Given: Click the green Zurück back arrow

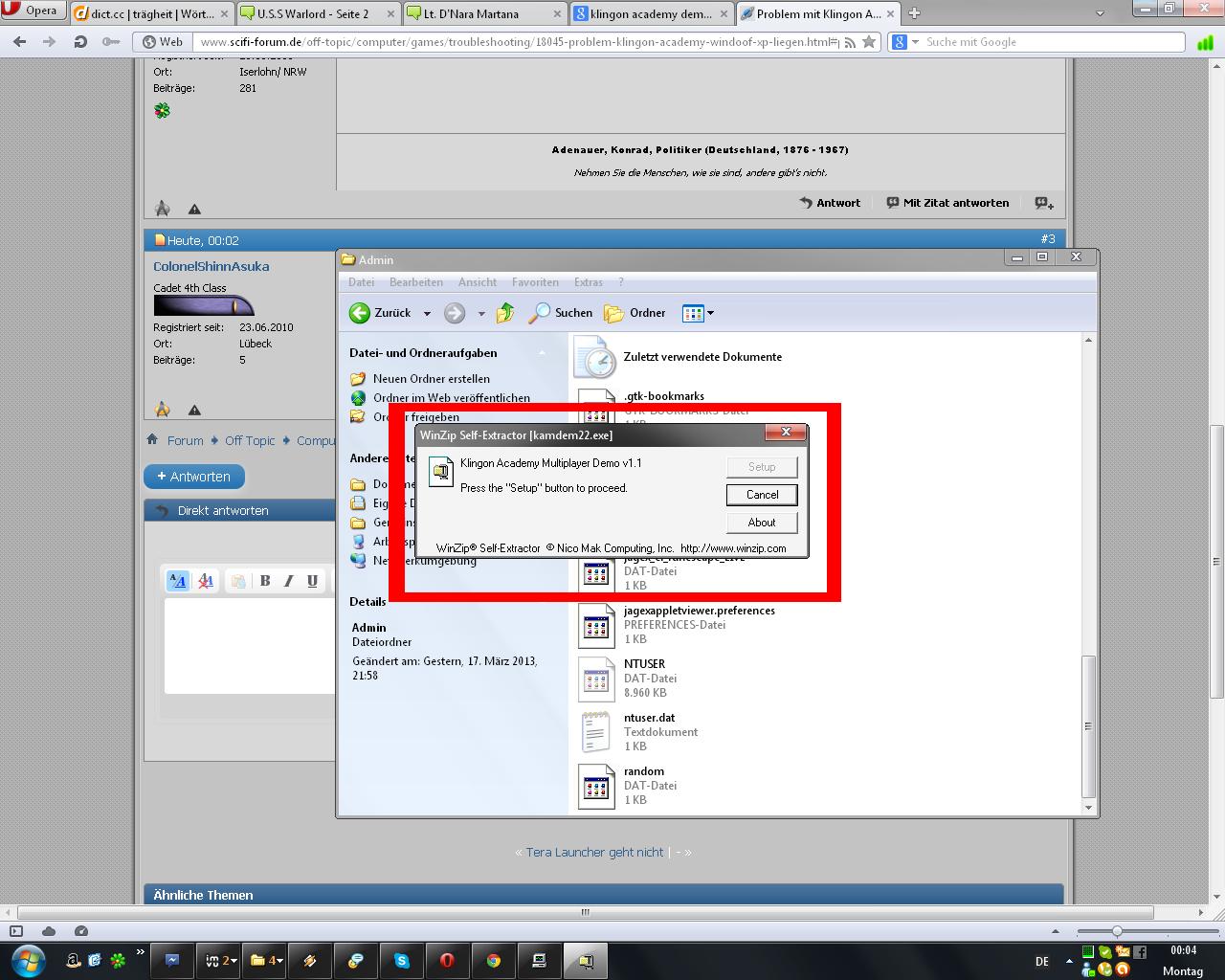Looking at the screenshot, I should click(360, 313).
